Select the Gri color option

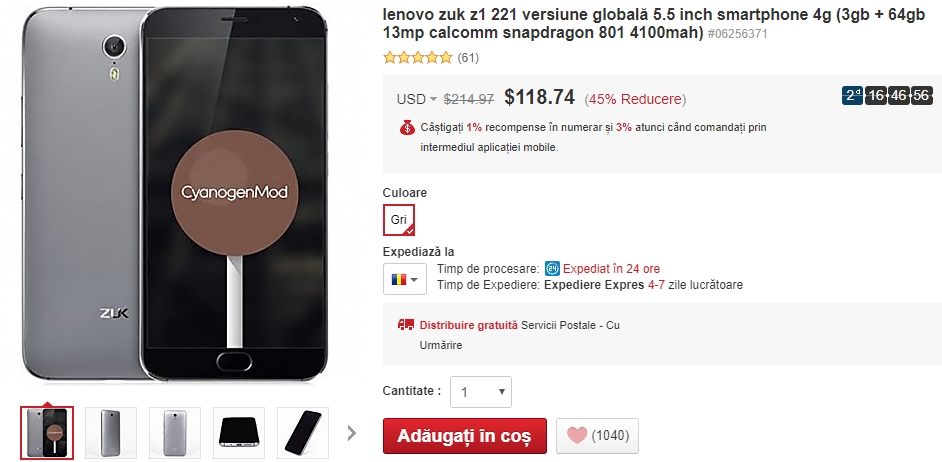(x=399, y=220)
